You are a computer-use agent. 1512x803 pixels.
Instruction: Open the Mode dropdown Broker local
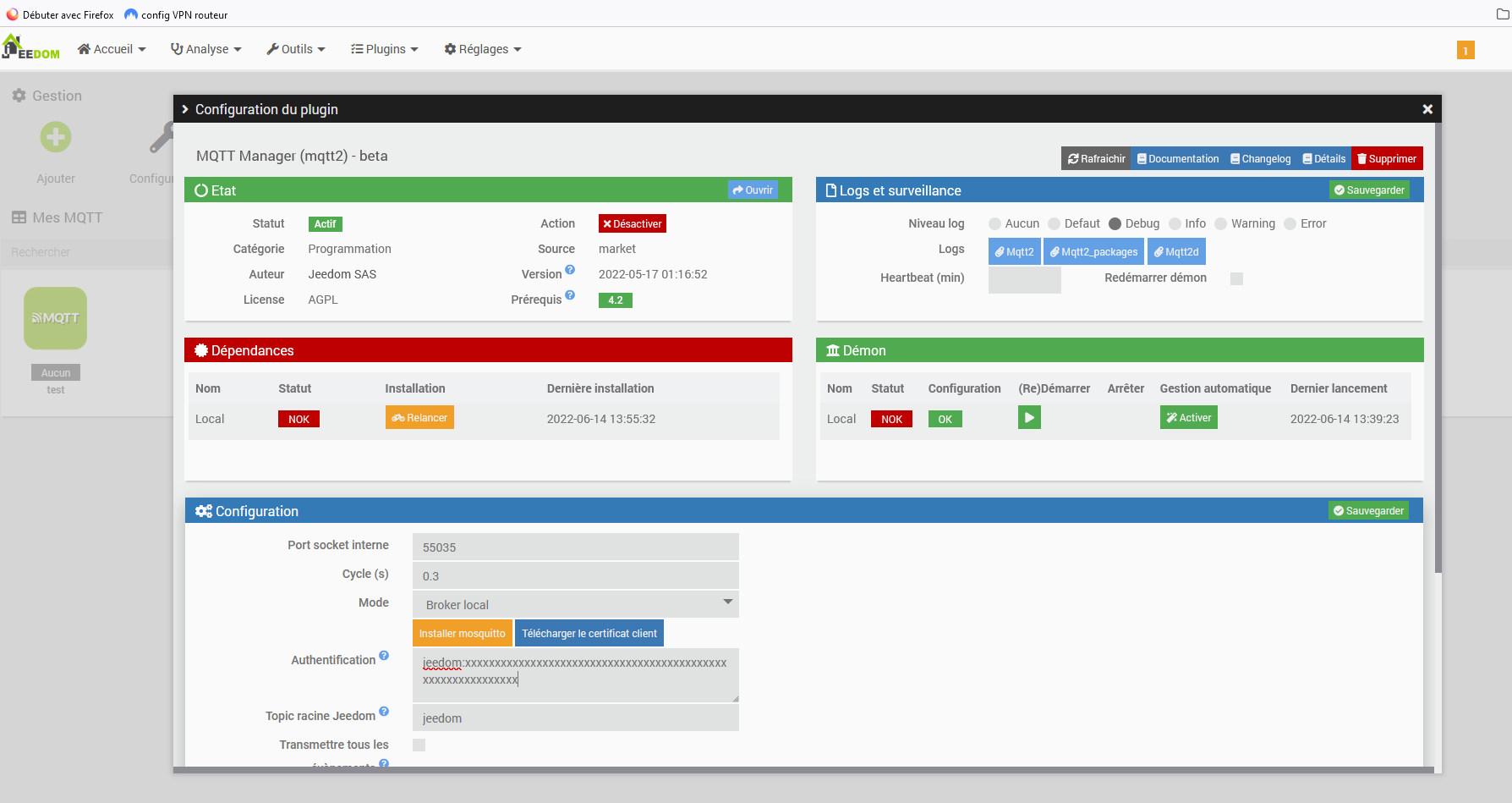point(576,604)
